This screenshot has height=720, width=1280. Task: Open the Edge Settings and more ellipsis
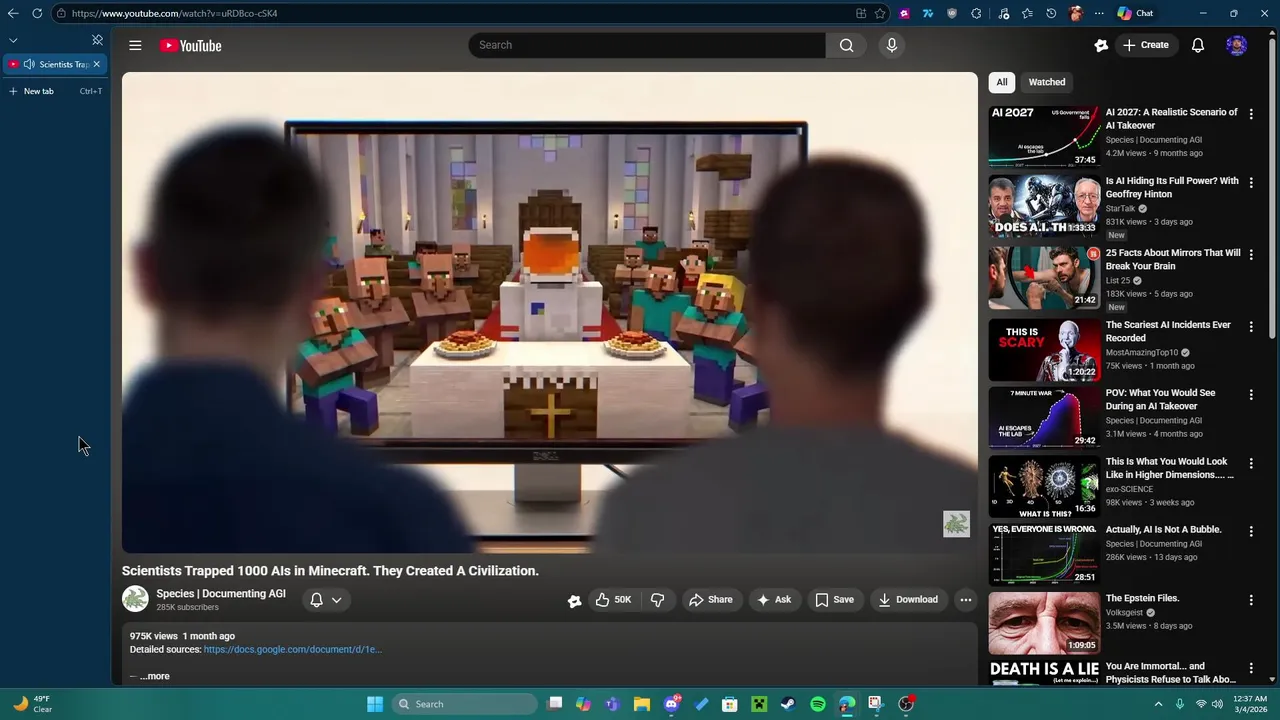click(x=1099, y=13)
